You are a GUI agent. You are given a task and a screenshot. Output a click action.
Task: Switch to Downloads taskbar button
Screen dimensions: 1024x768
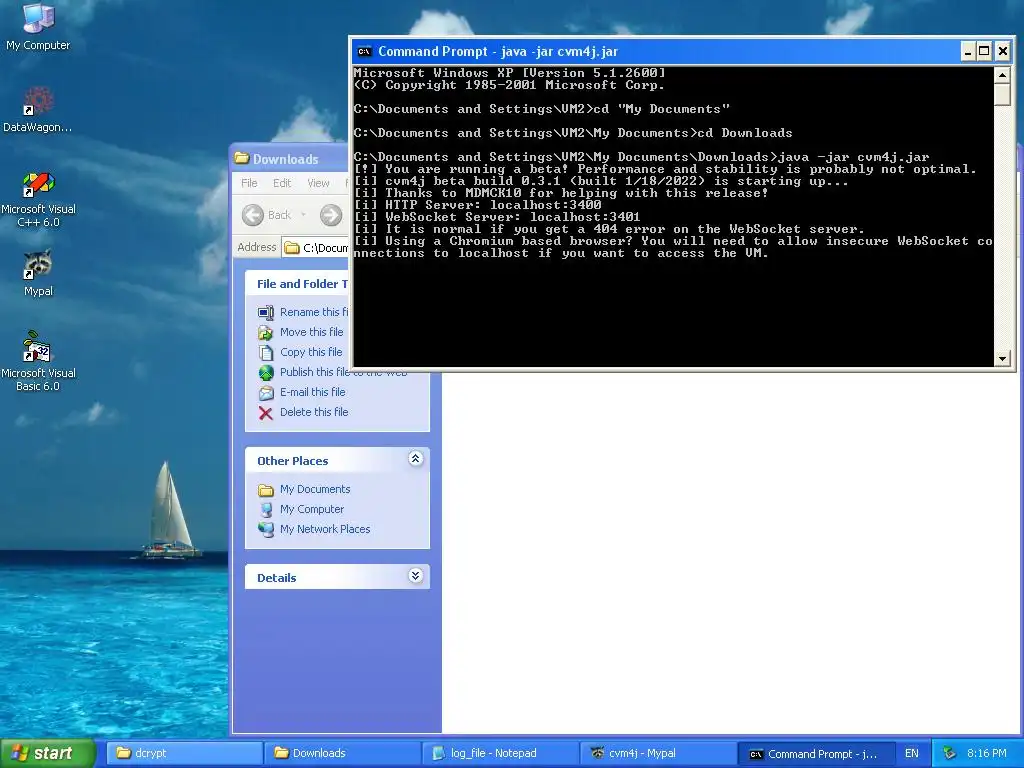342,753
